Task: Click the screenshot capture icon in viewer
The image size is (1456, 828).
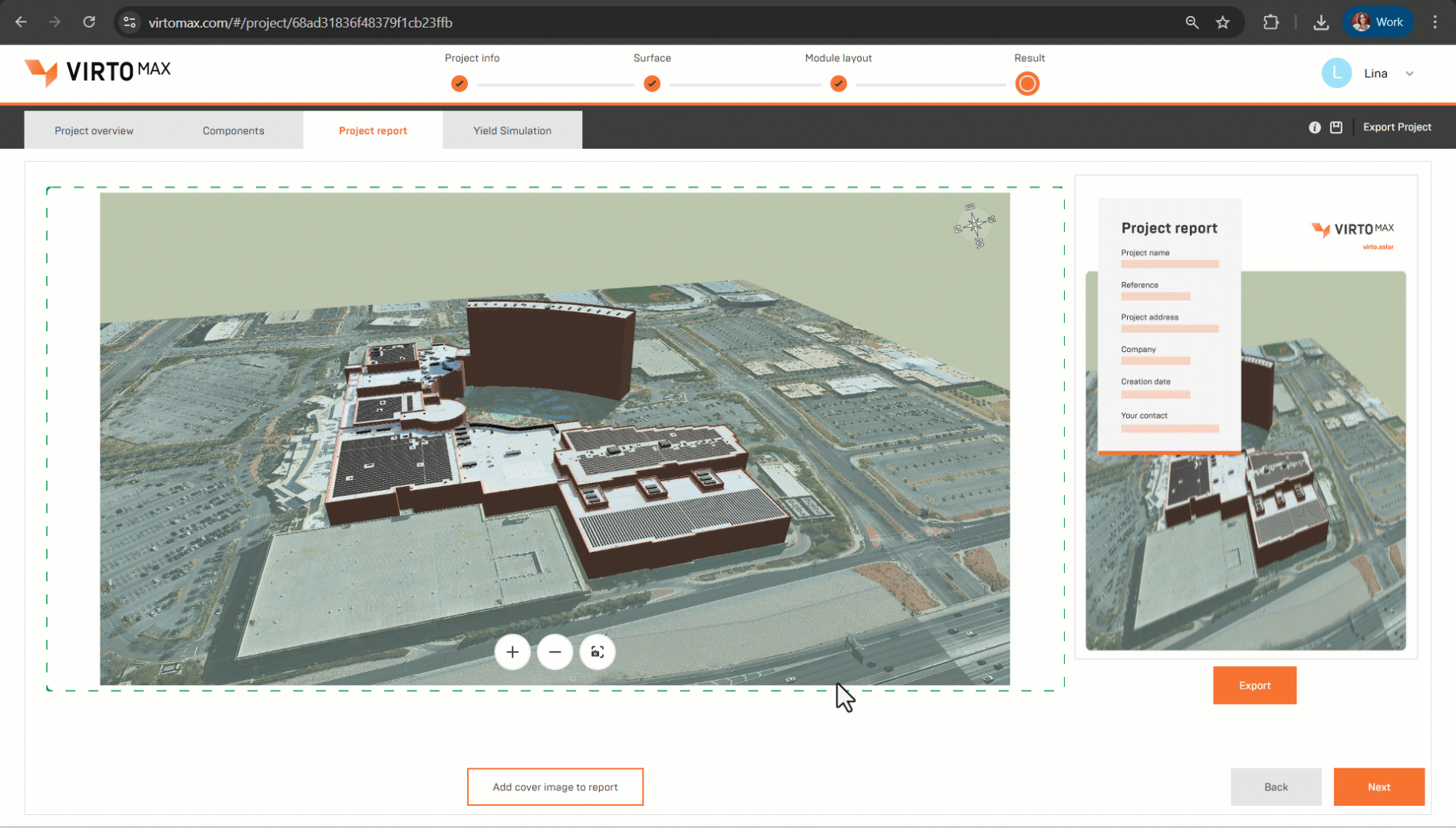Action: coord(597,652)
